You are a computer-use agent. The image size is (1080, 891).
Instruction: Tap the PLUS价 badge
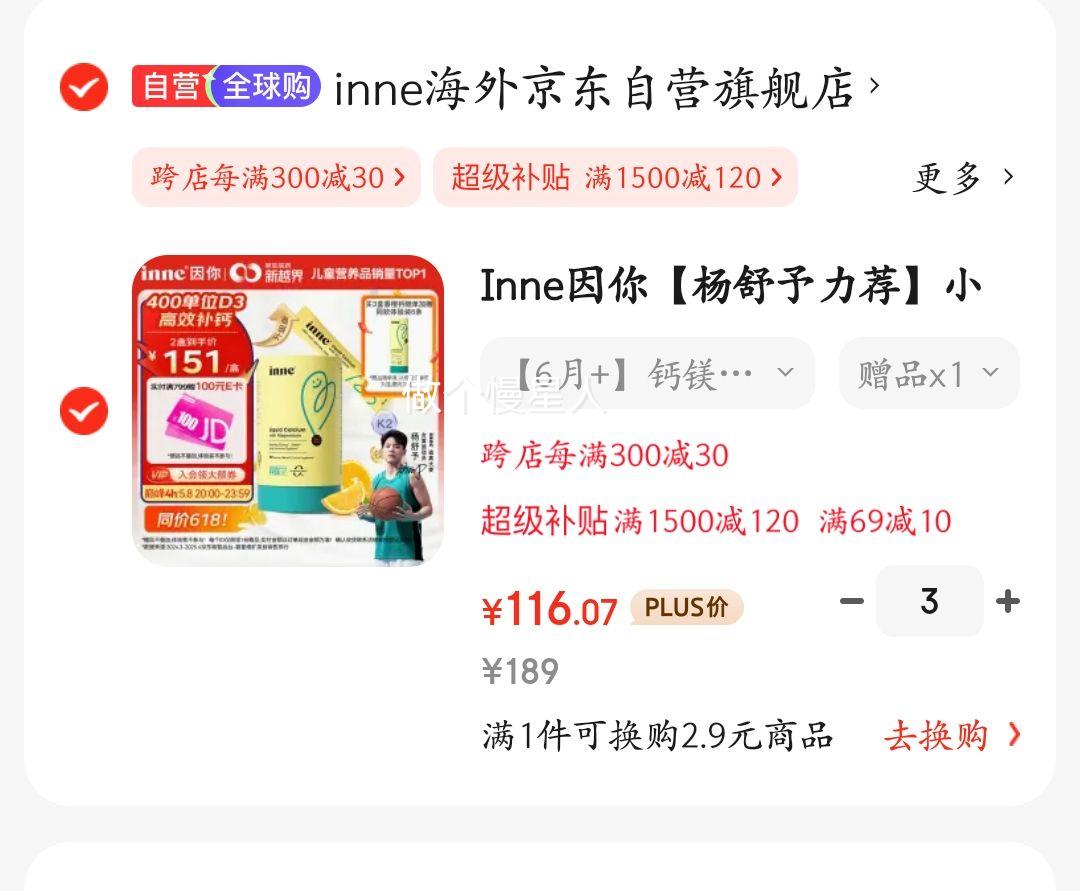pos(687,607)
